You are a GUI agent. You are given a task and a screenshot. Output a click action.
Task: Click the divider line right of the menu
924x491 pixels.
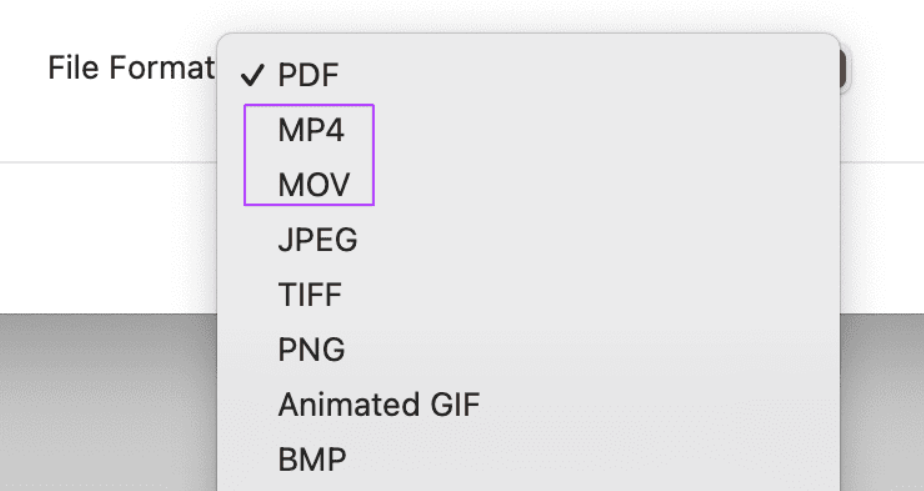tap(882, 162)
